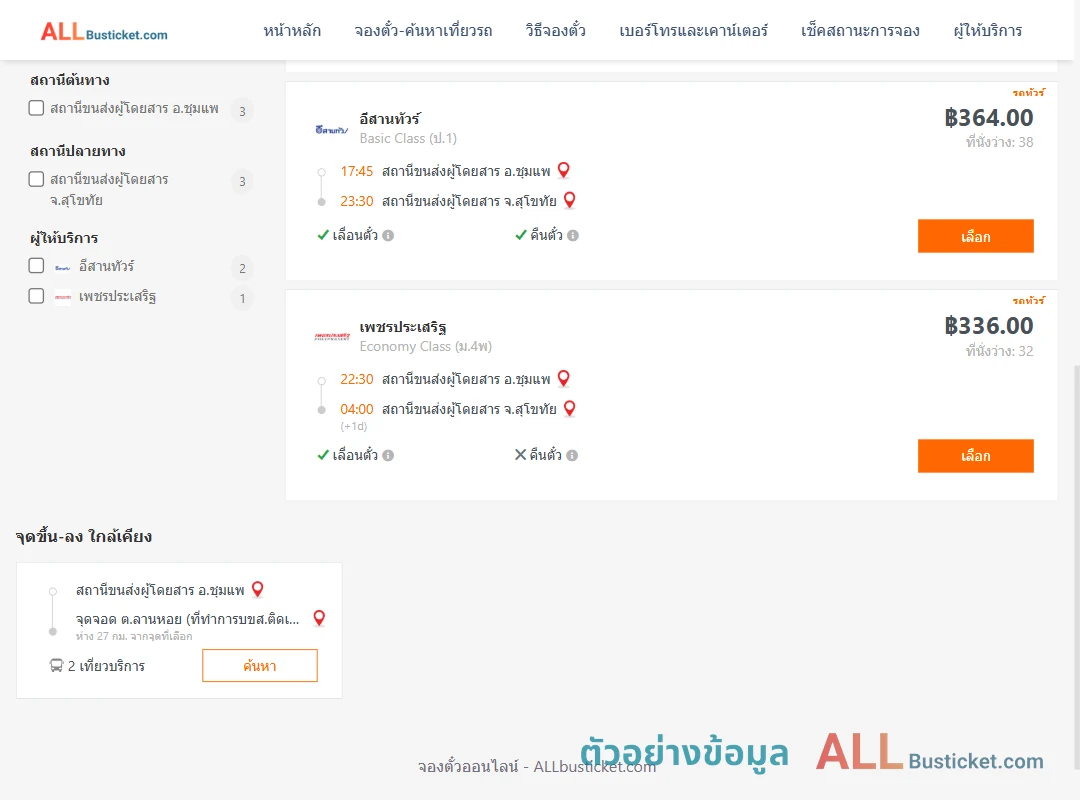
Task: Click รถทัวร์ tag on ฿336.00 card
Action: pos(1028,300)
